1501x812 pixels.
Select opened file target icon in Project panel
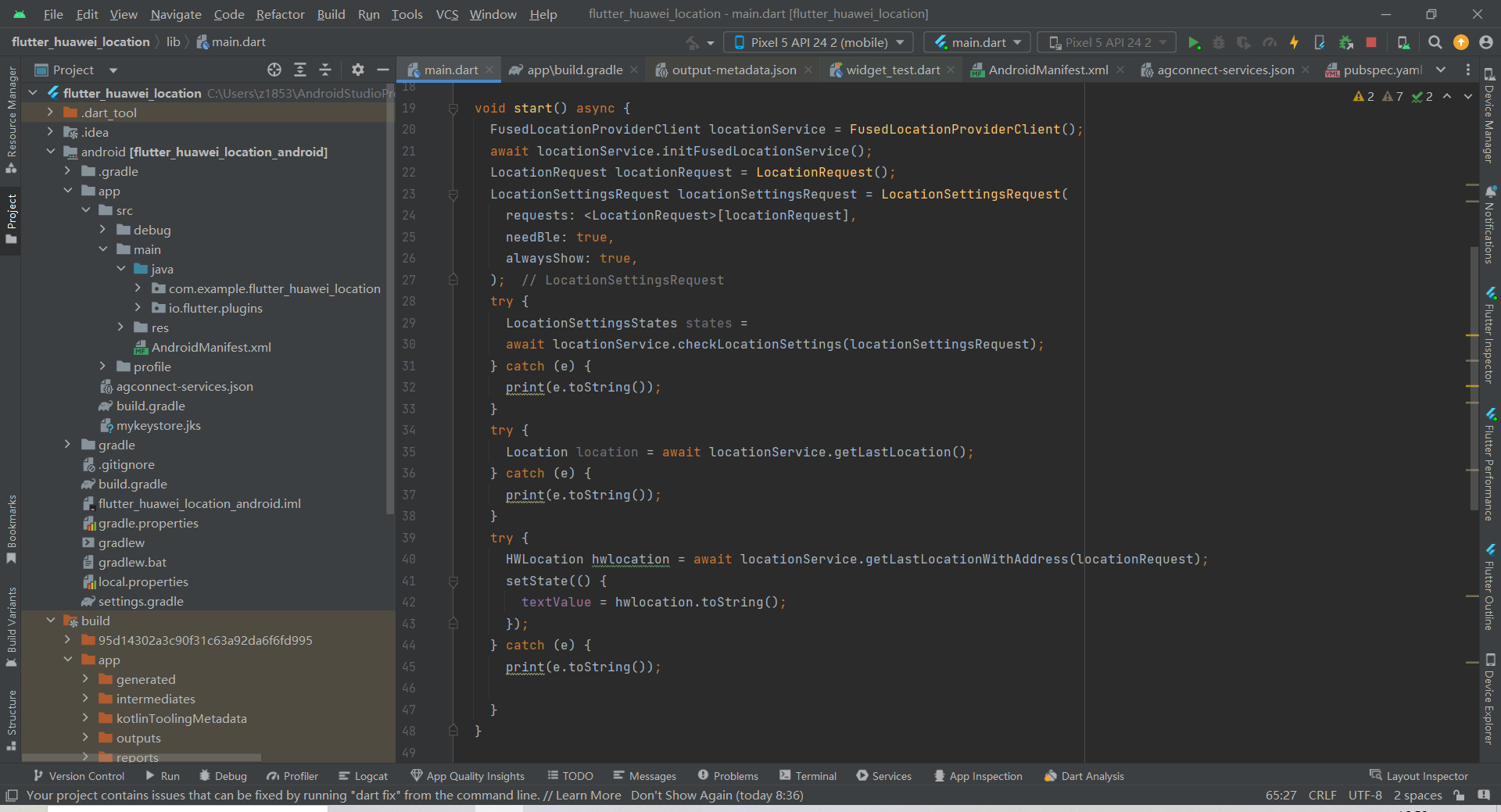[x=274, y=70]
